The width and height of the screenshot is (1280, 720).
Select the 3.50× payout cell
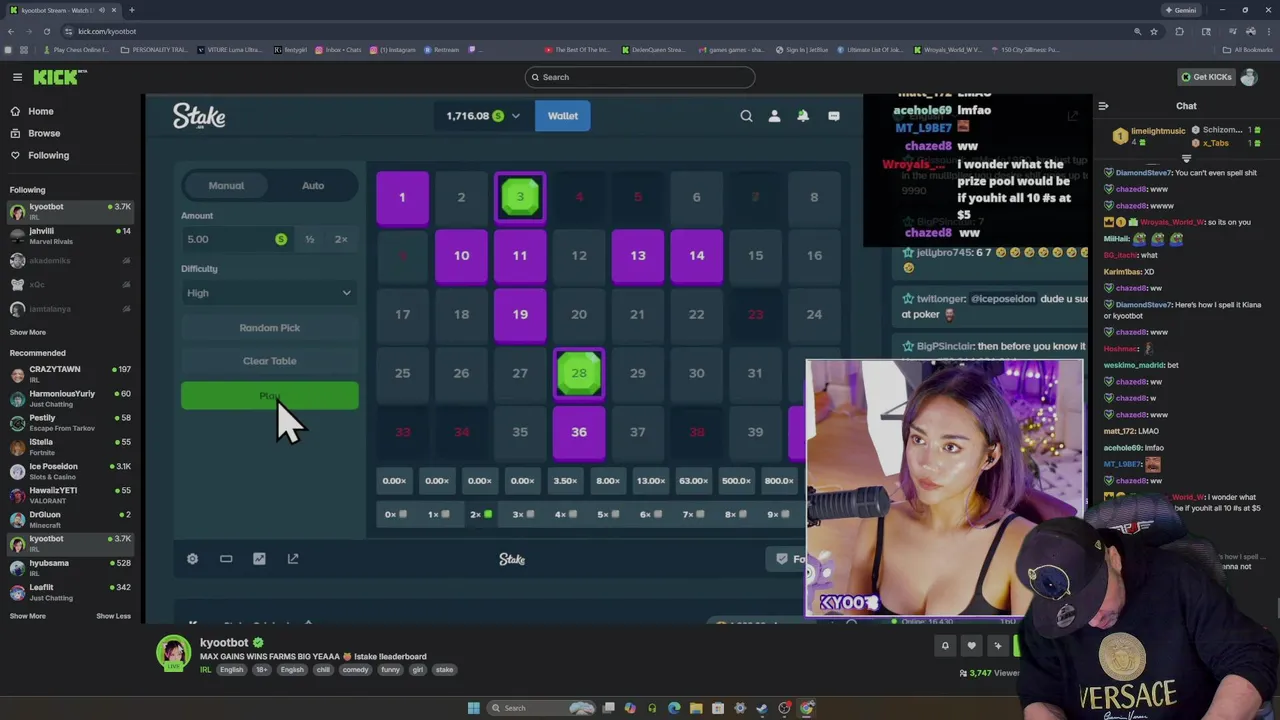click(565, 481)
